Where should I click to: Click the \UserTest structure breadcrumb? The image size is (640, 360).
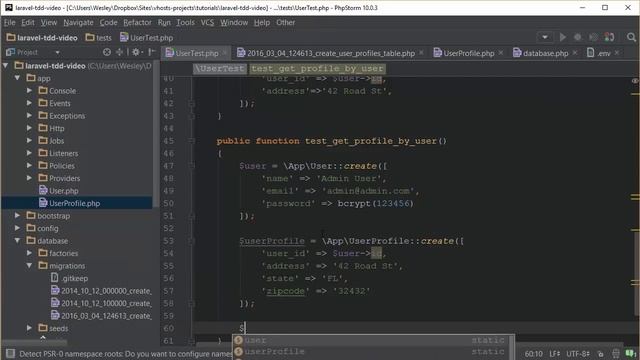pos(219,69)
